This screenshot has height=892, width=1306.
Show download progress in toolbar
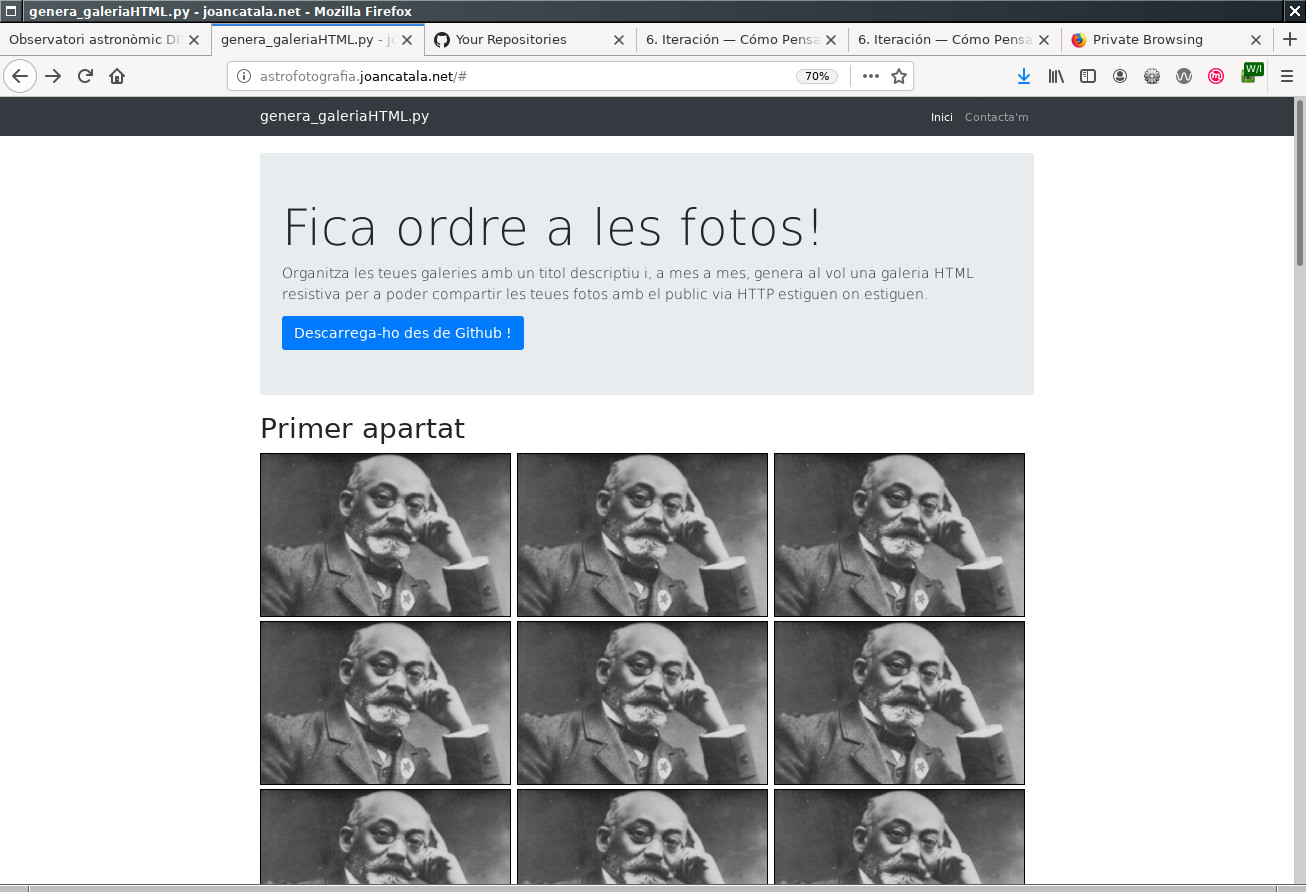coord(1024,76)
